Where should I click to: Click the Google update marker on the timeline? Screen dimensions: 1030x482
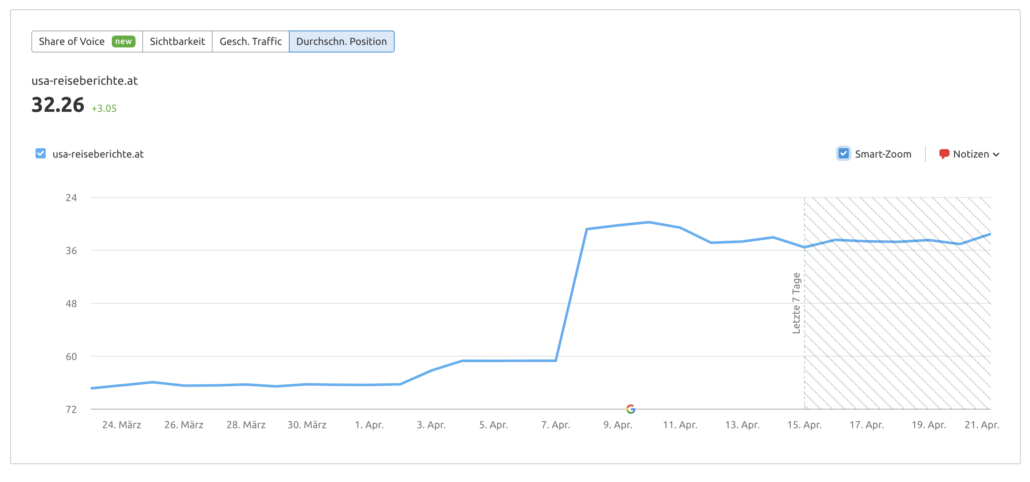coord(631,409)
